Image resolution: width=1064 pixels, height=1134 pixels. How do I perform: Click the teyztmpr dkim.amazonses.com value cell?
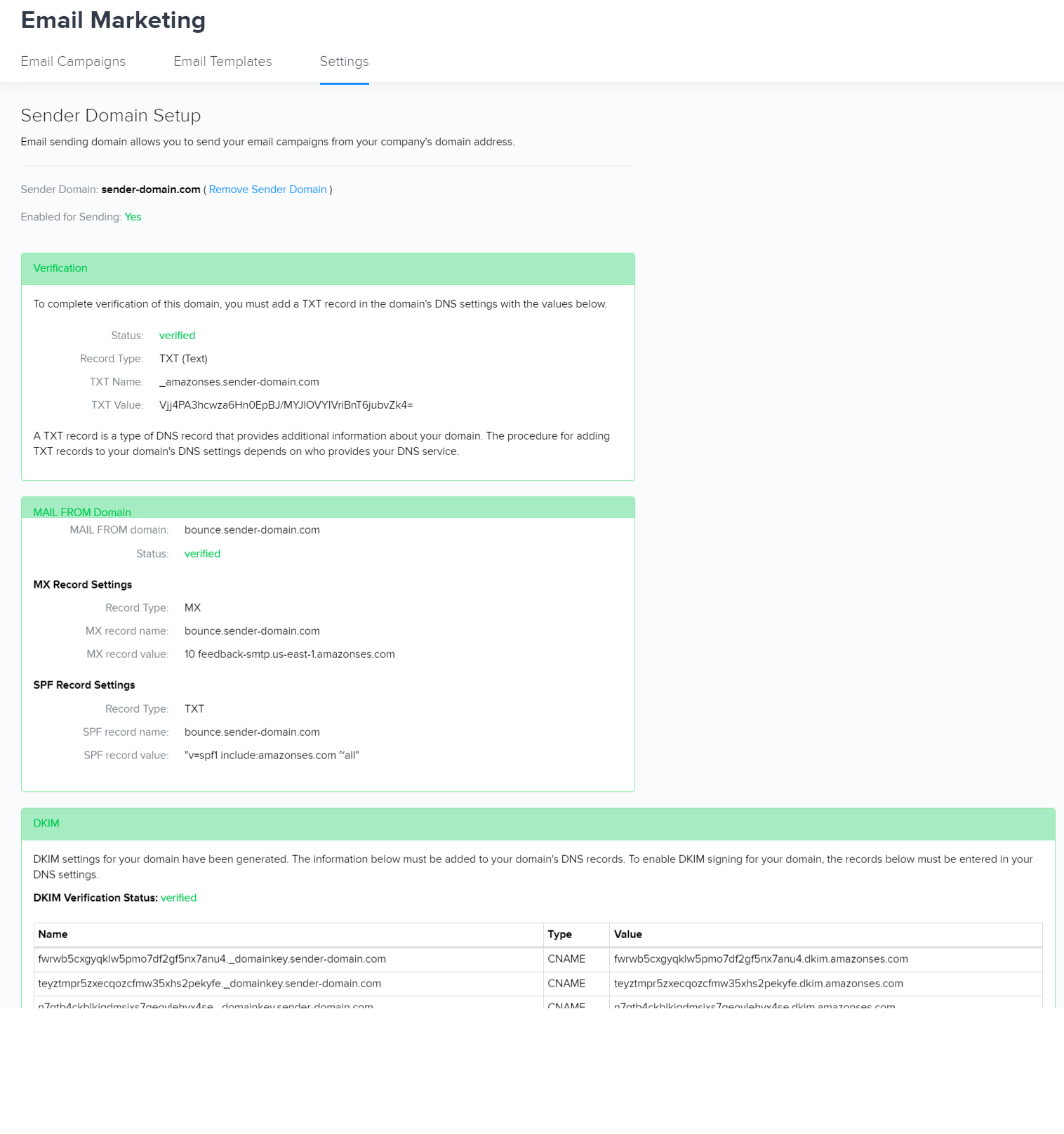pyautogui.click(x=758, y=984)
